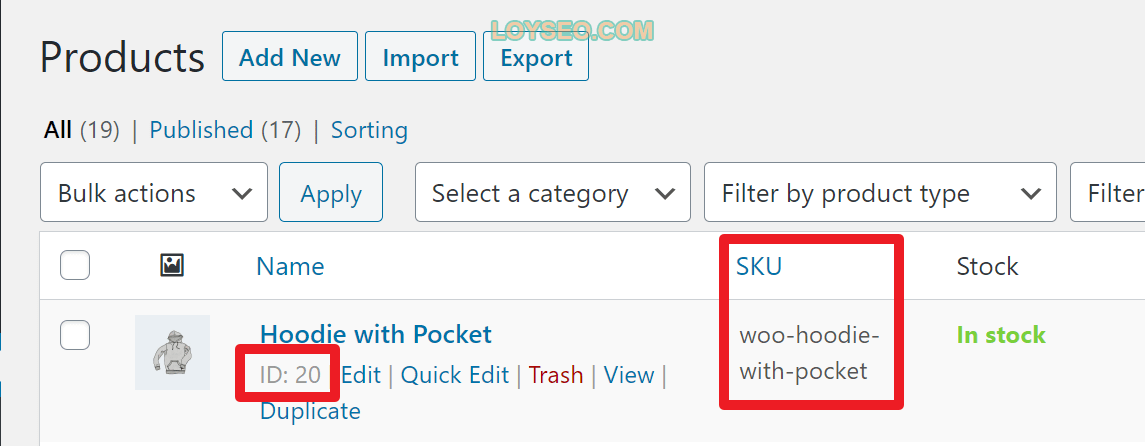
Task: Tick the select-all products checkbox
Action: pos(74,265)
